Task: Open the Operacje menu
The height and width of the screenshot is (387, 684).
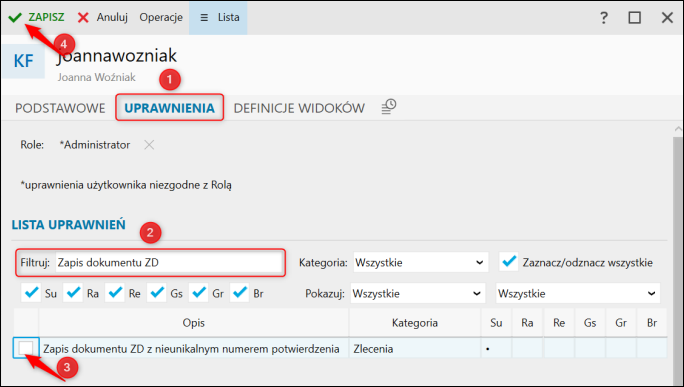Action: click(x=161, y=17)
